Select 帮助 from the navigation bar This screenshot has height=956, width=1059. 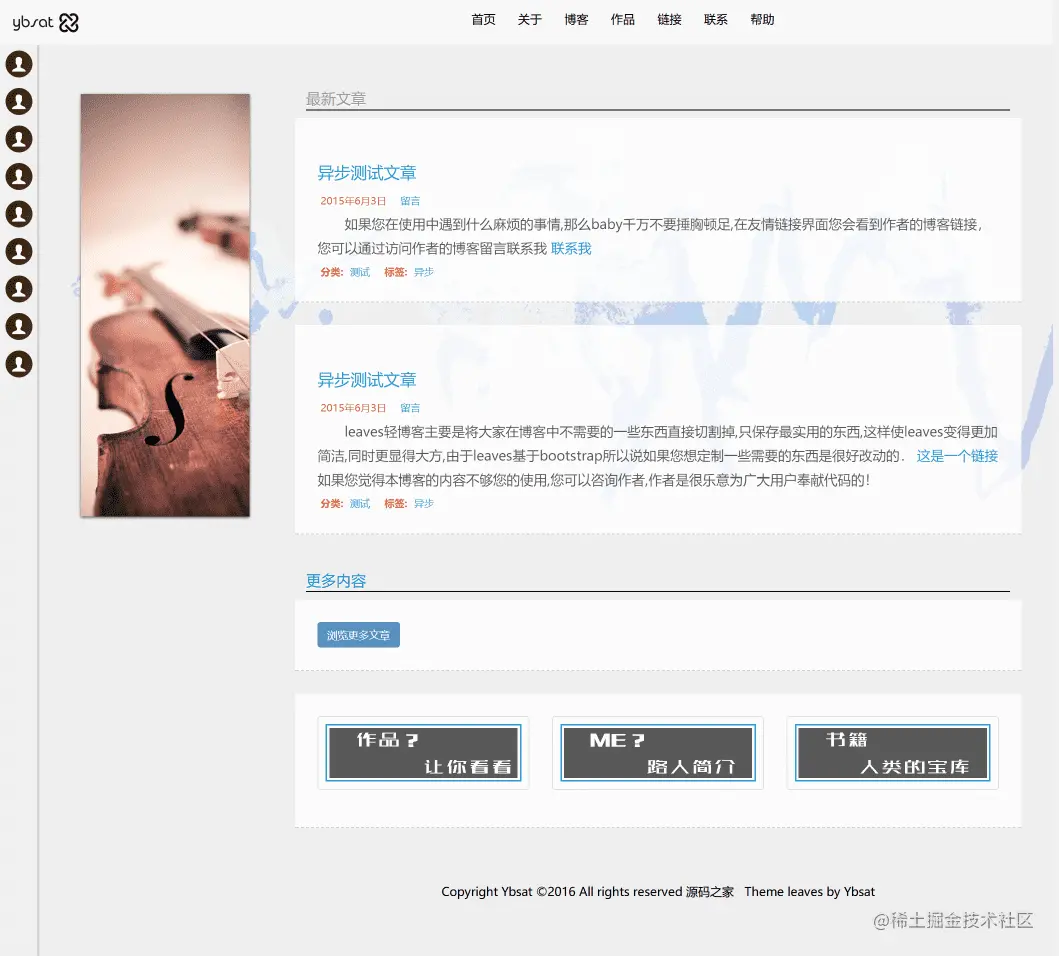762,19
